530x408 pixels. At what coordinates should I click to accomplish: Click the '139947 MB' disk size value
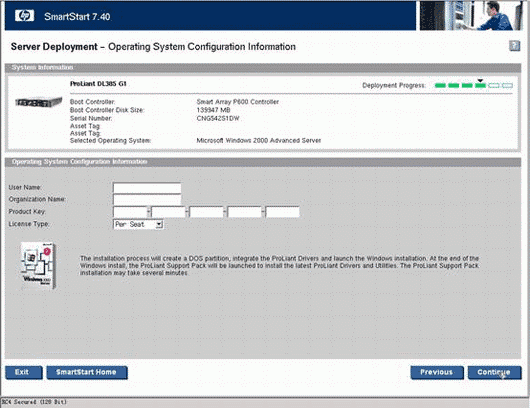click(x=213, y=110)
